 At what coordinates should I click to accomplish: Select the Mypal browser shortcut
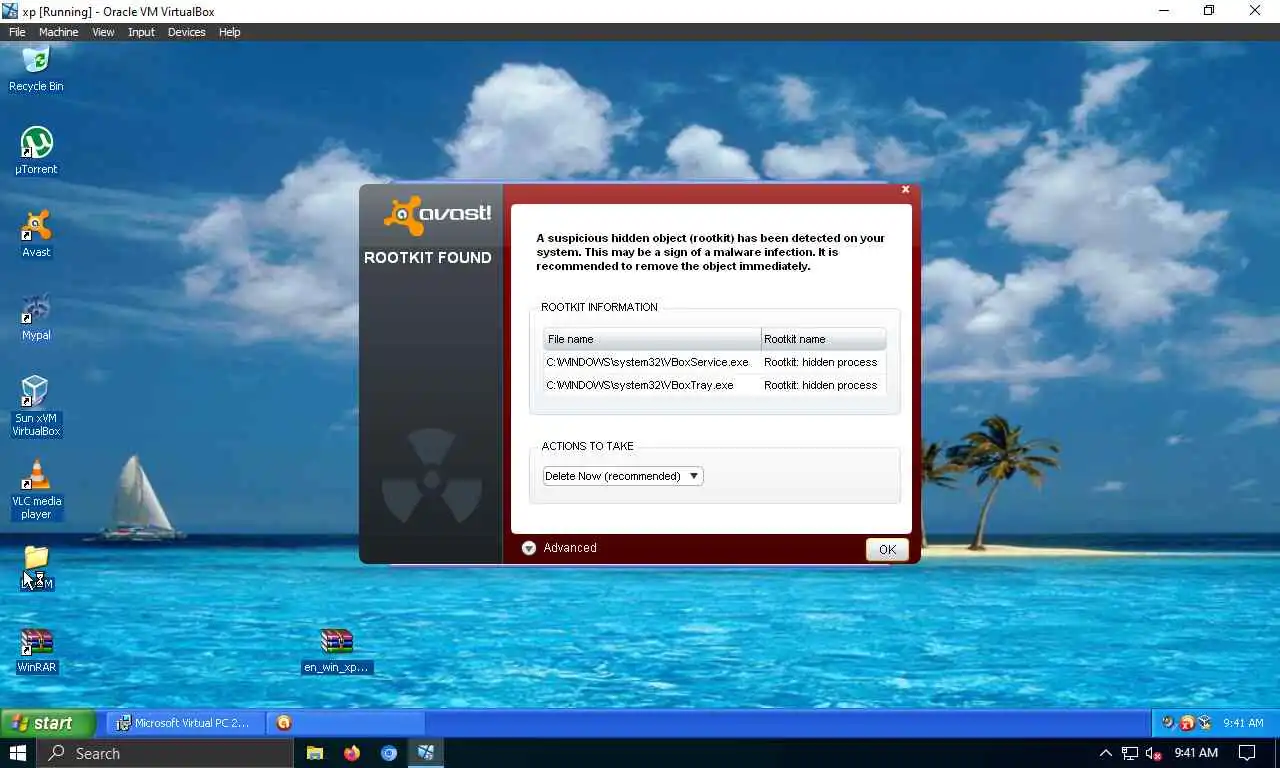36,317
